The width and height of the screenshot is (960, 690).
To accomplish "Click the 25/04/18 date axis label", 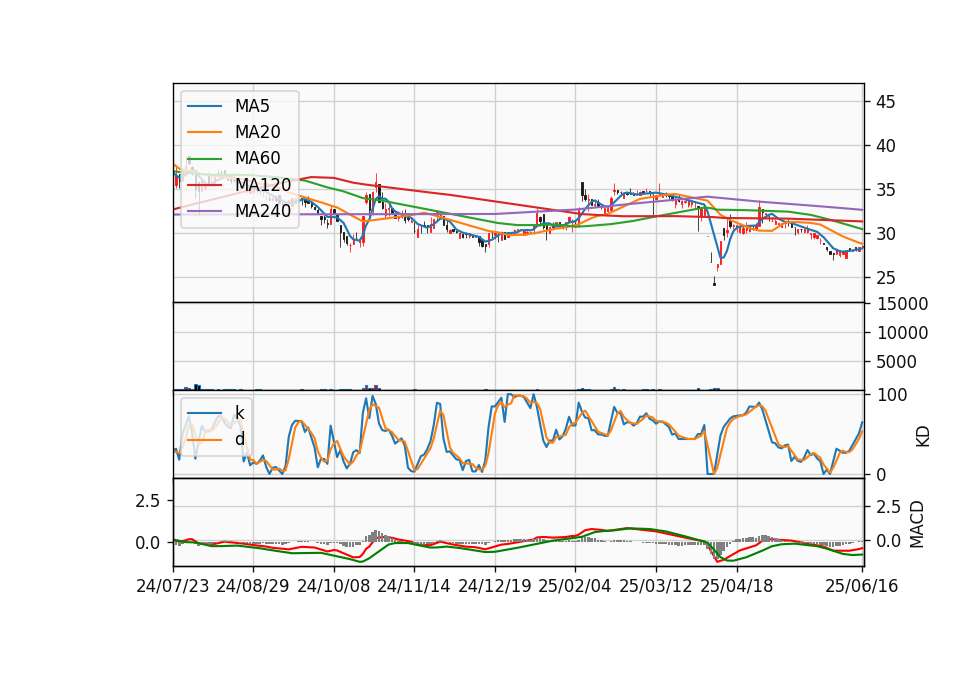I will coord(737,586).
